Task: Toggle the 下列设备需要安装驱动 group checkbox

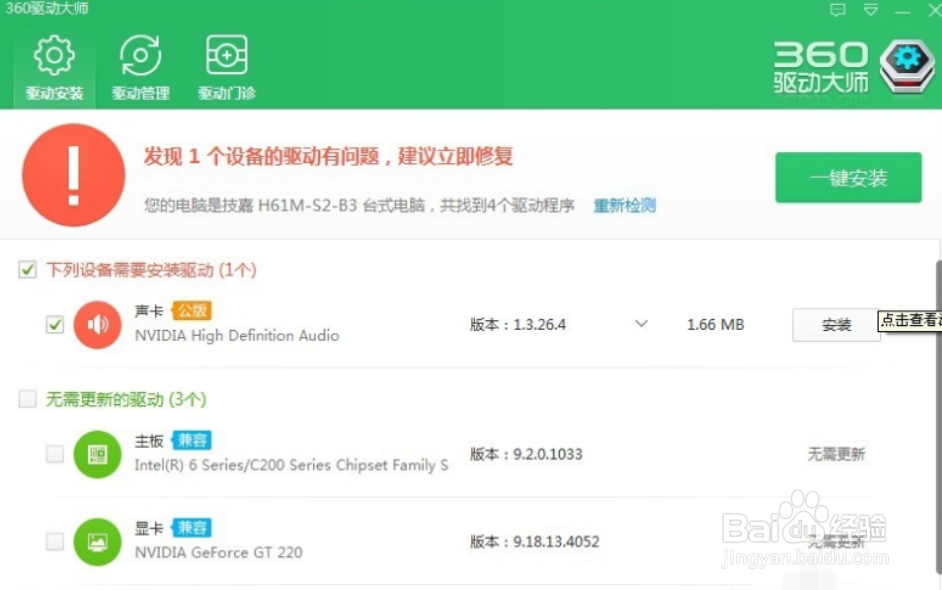Action: pyautogui.click(x=27, y=270)
